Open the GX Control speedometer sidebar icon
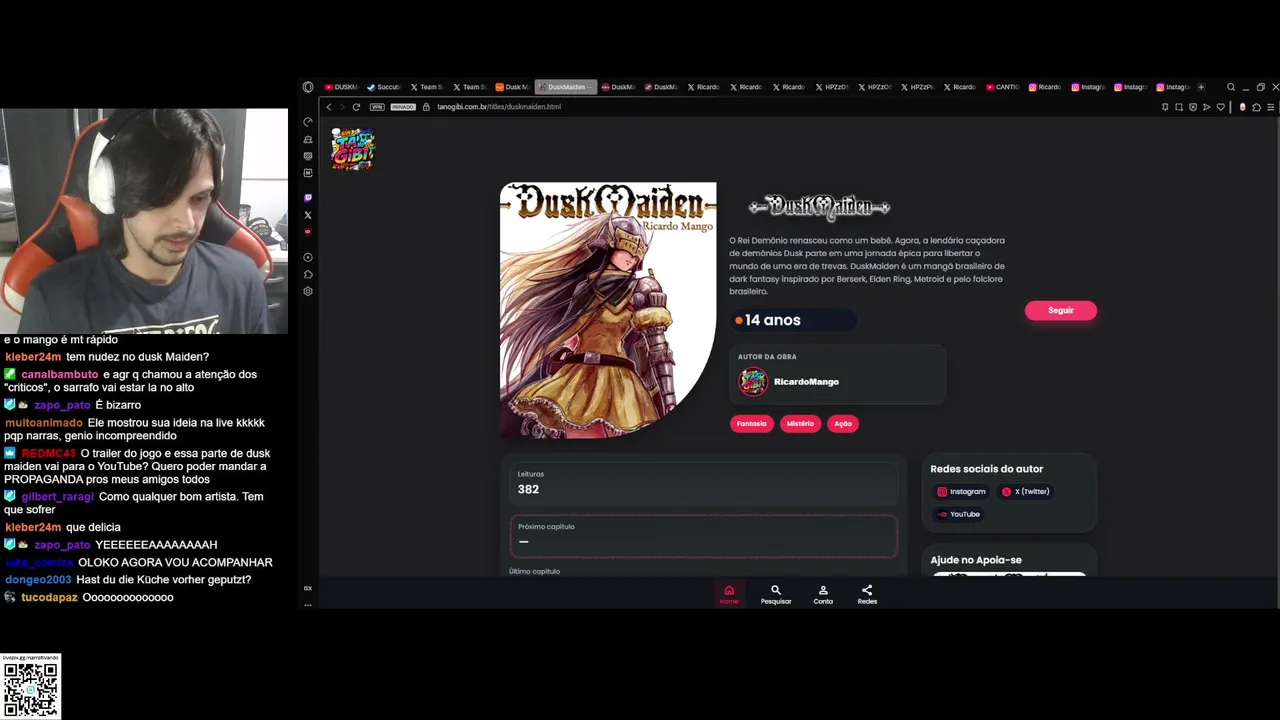The image size is (1280, 720). tap(308, 122)
